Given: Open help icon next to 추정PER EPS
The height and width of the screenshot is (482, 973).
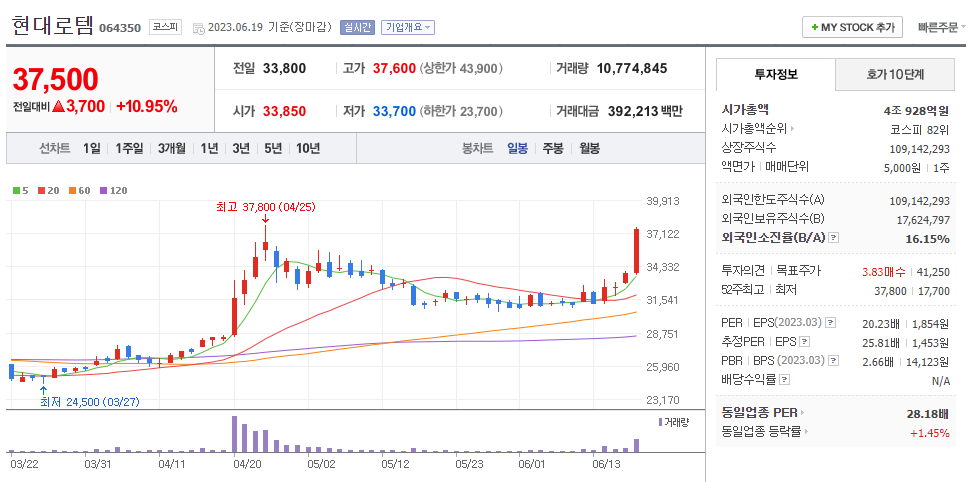Looking at the screenshot, I should (x=804, y=342).
